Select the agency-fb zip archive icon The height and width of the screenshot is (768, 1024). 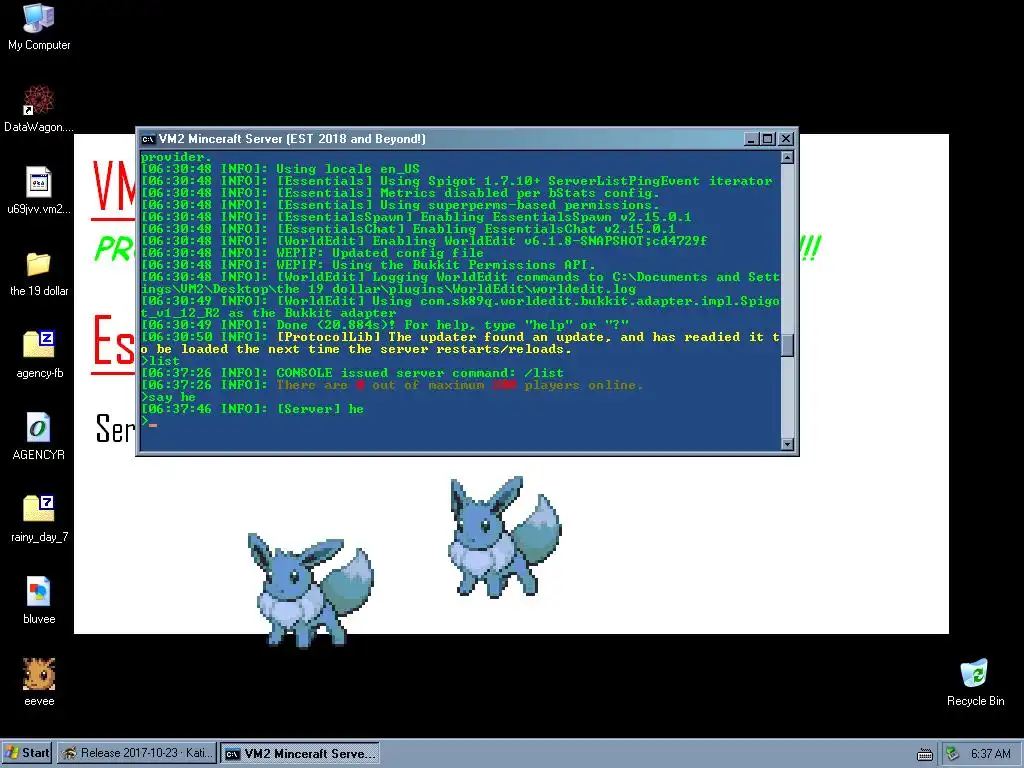[x=39, y=355]
